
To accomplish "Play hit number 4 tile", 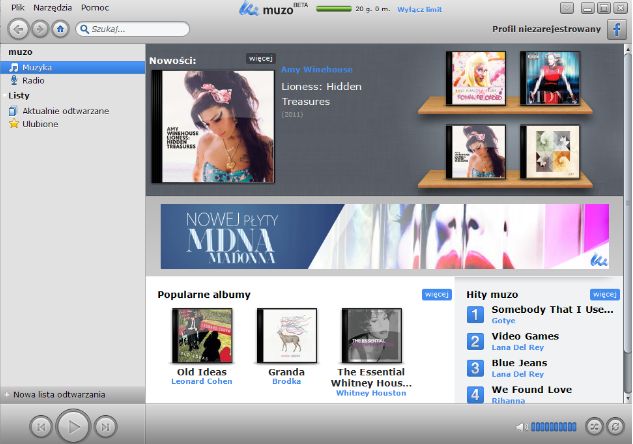I will click(x=475, y=395).
